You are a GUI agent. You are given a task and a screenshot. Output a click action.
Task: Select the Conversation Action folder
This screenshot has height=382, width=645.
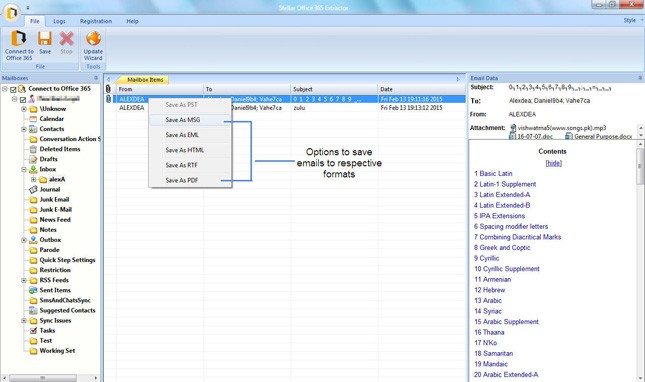[70, 139]
